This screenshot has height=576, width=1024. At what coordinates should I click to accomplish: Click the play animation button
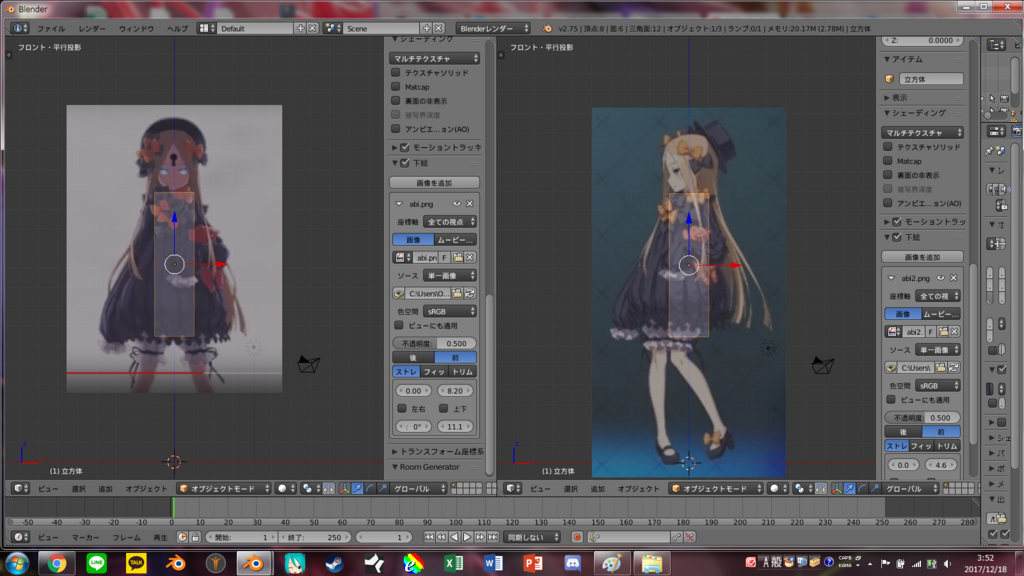click(x=467, y=537)
